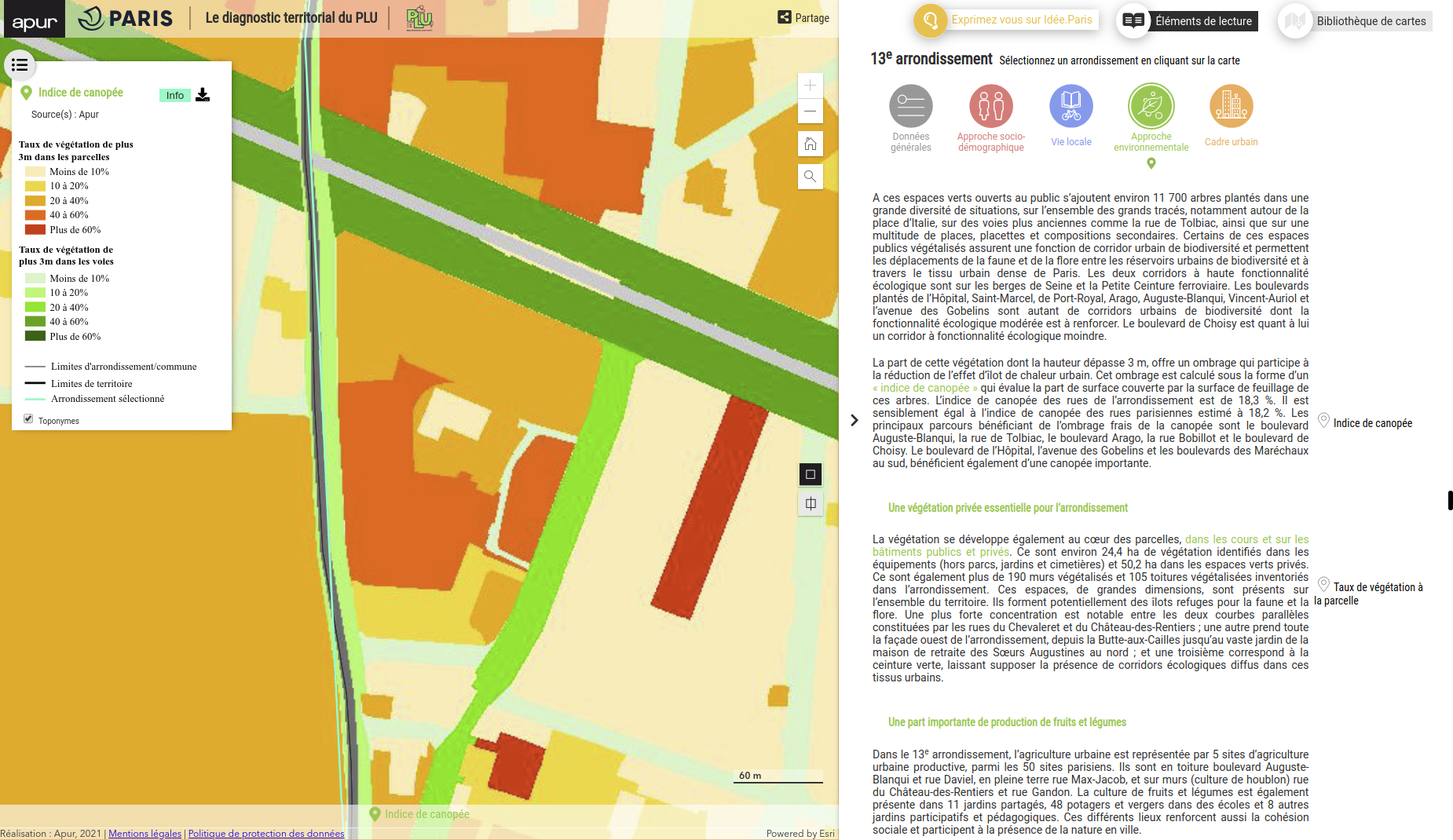Zoom in on the map
This screenshot has width=1453, height=840.
(x=810, y=86)
